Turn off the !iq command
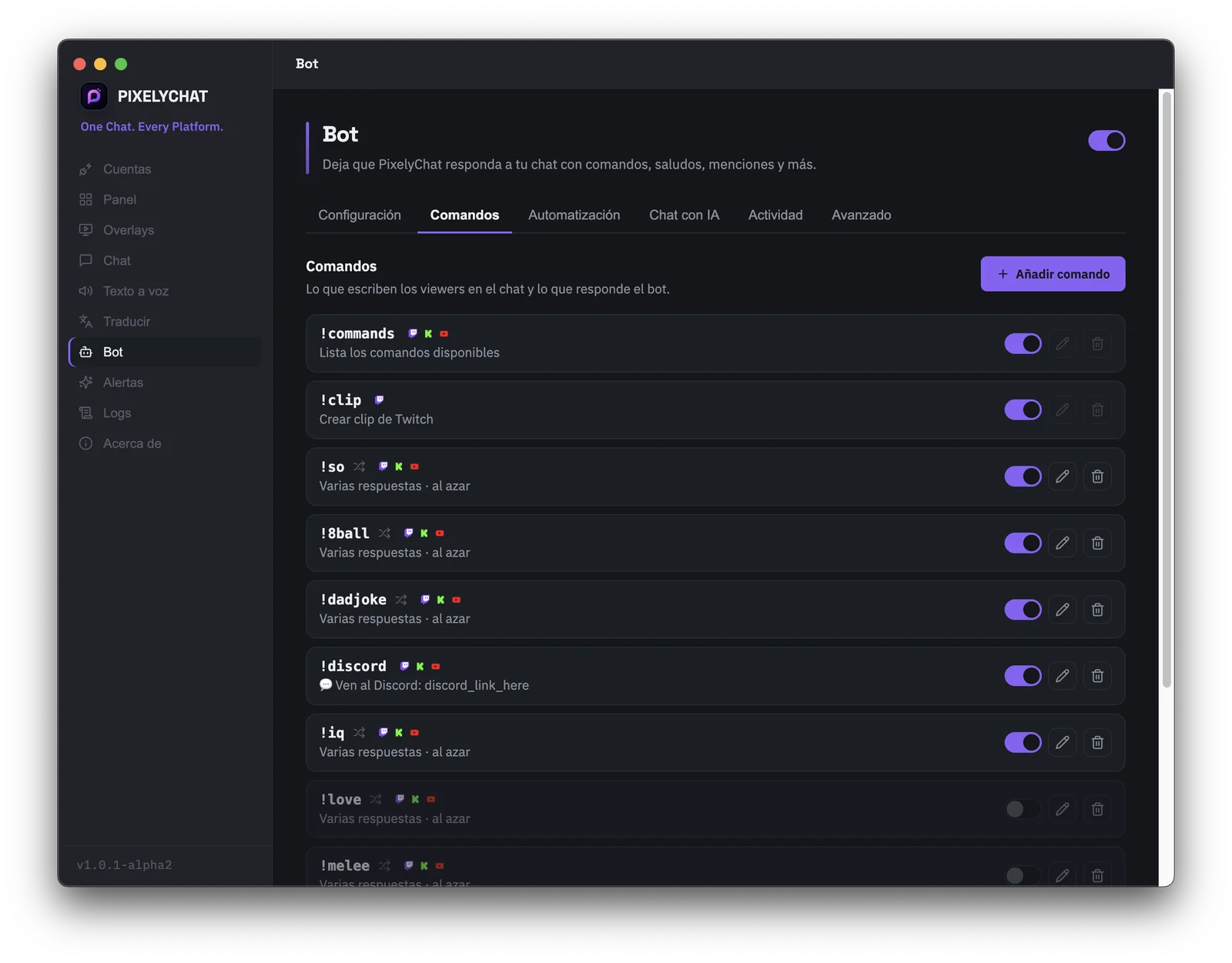 coord(1023,742)
